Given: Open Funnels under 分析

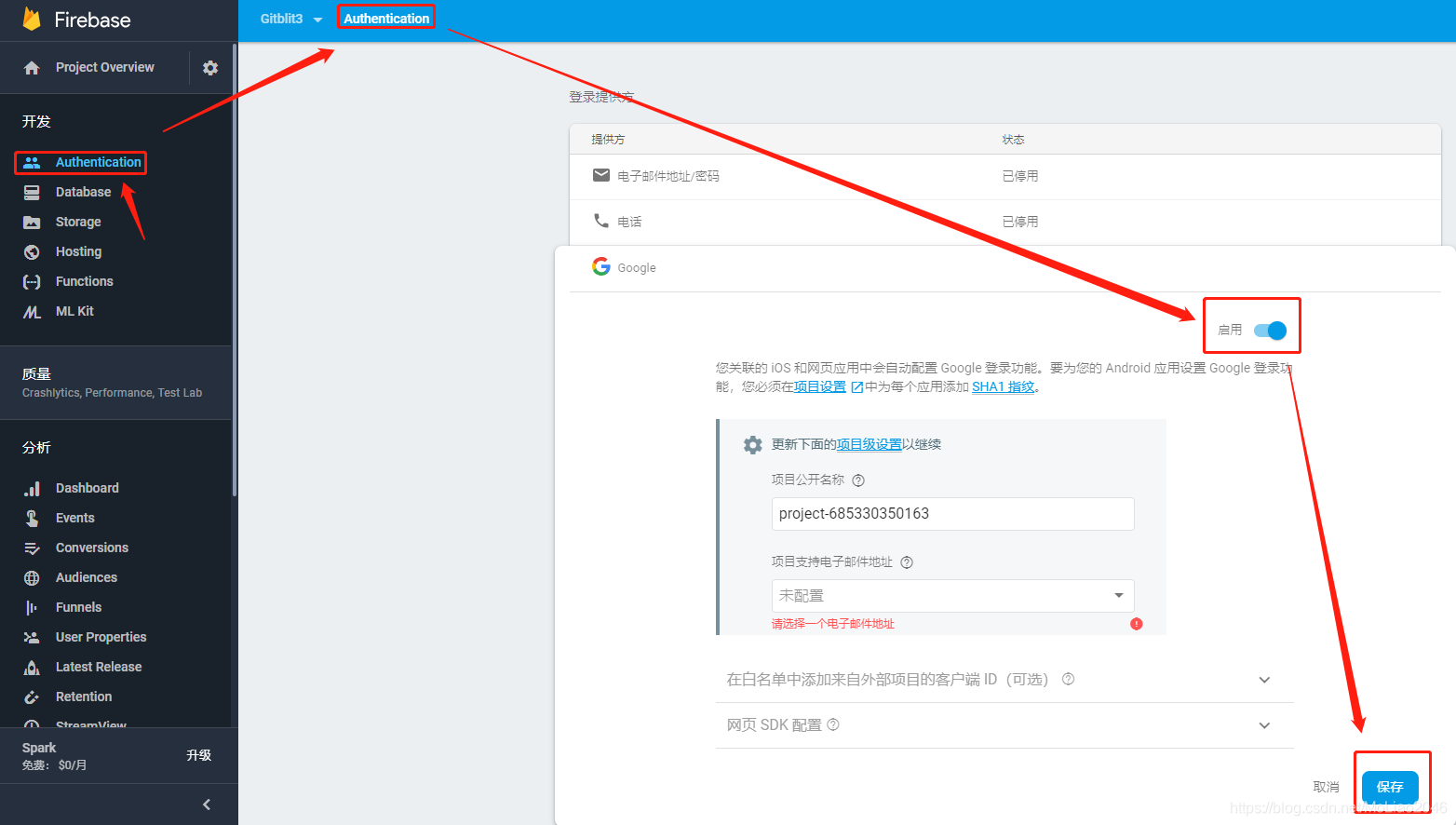Looking at the screenshot, I should pos(78,607).
